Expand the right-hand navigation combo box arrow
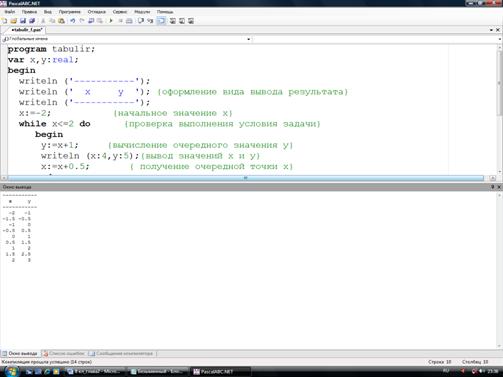 coord(500,39)
